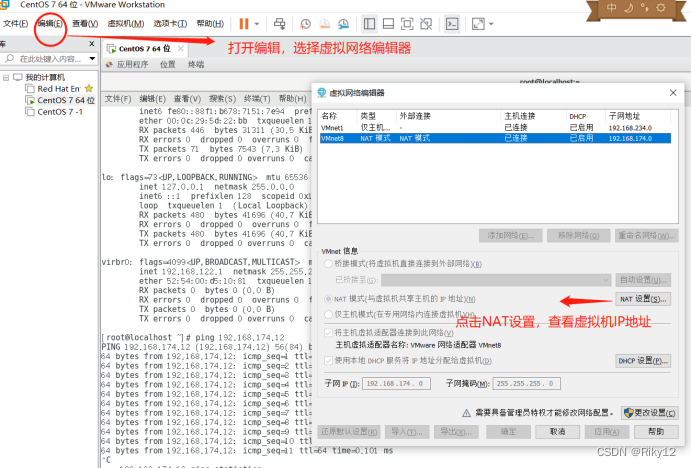This screenshot has height=468, width=691.
Task: Click console view terminal icon
Action: click(x=452, y=24)
